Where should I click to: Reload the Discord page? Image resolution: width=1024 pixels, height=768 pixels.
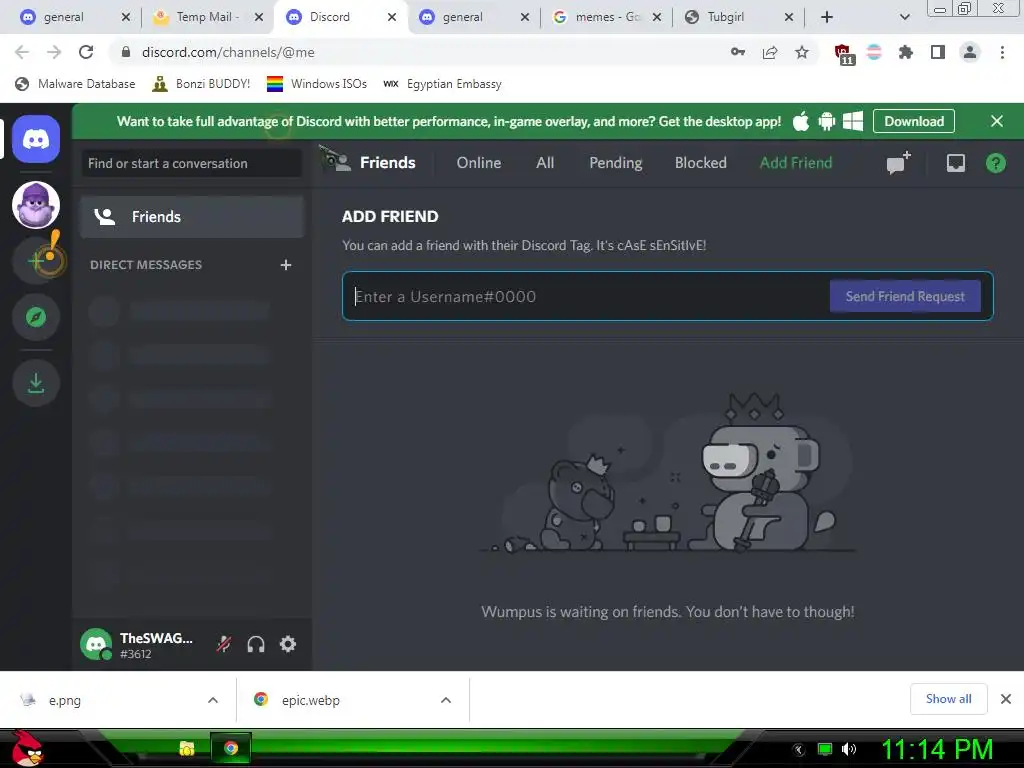[86, 52]
